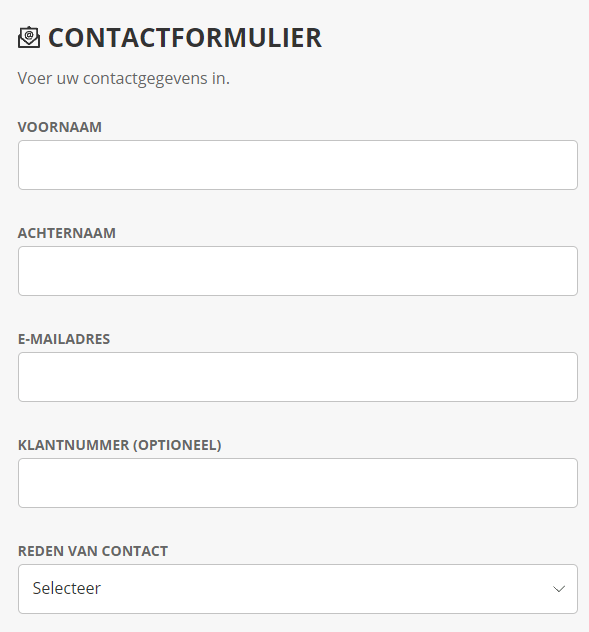Click the (OPTIONEEL) text in the label
Image resolution: width=589 pixels, height=632 pixels.
[177, 445]
